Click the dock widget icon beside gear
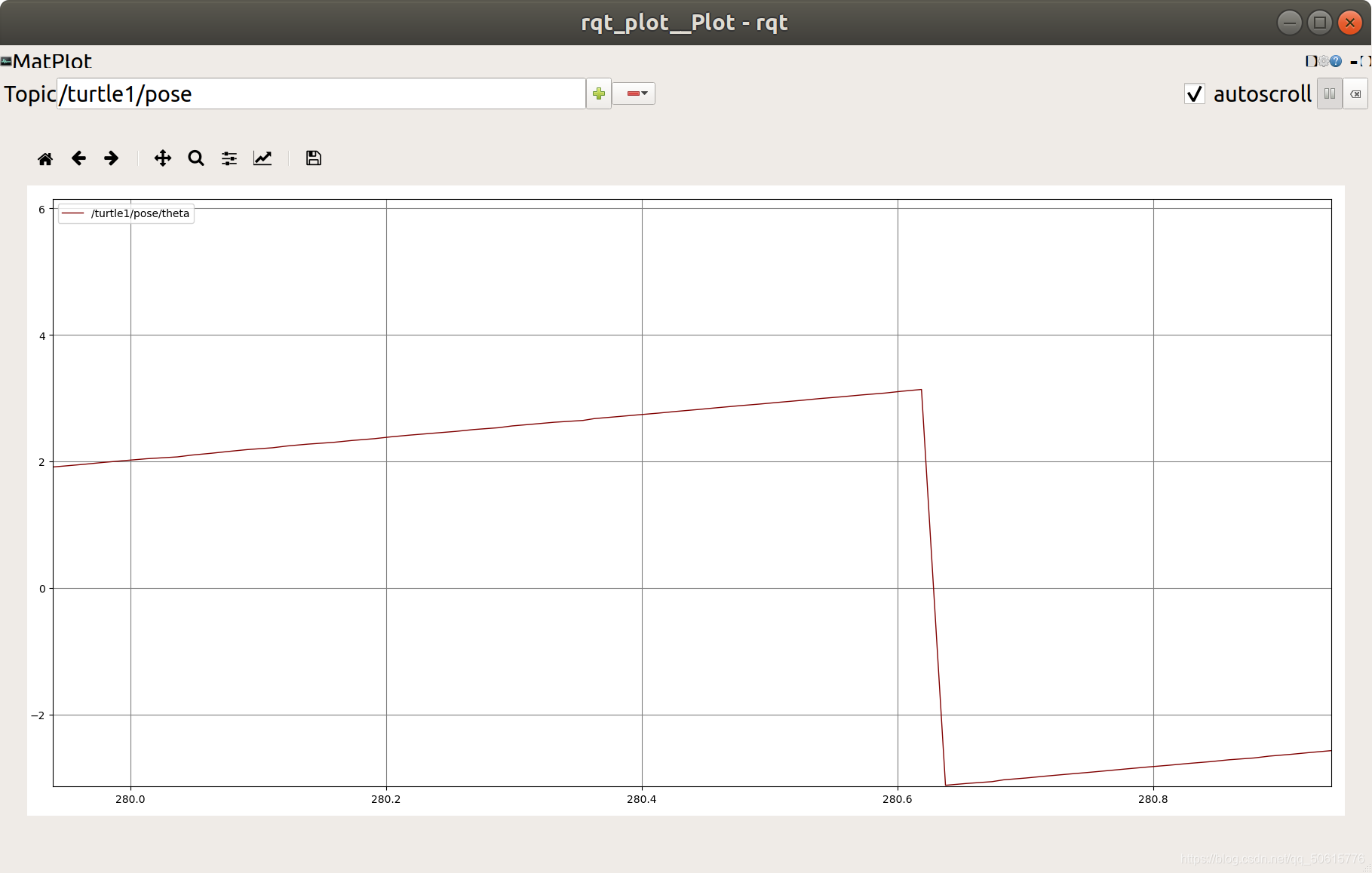The height and width of the screenshot is (873, 1372). point(1312,61)
